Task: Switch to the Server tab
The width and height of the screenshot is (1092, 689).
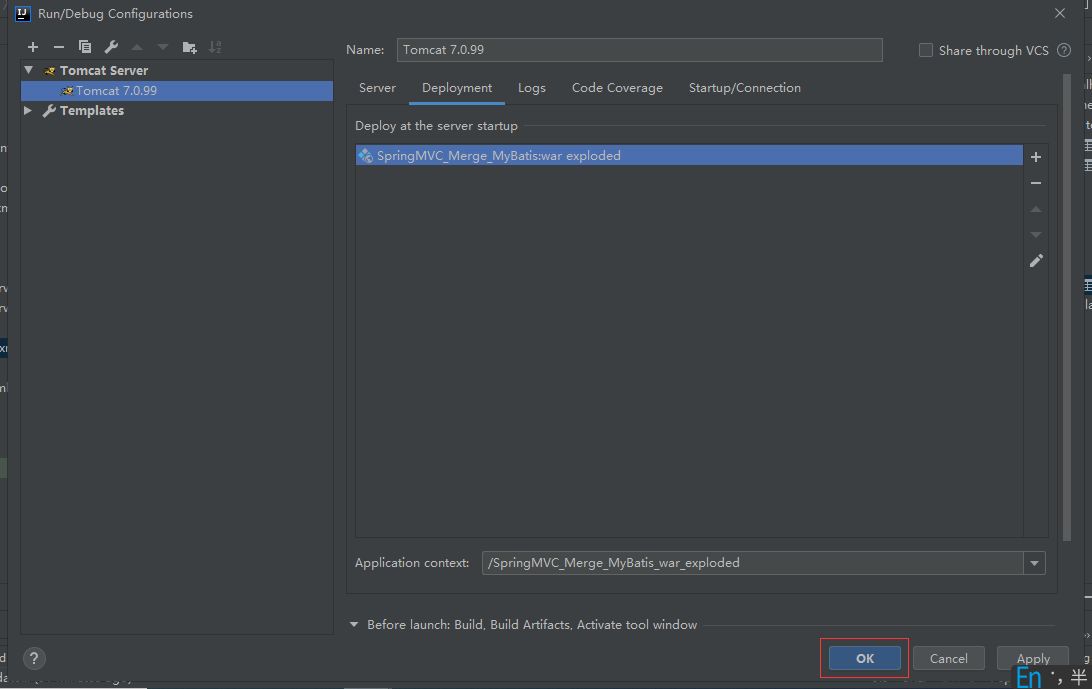Action: tap(377, 88)
